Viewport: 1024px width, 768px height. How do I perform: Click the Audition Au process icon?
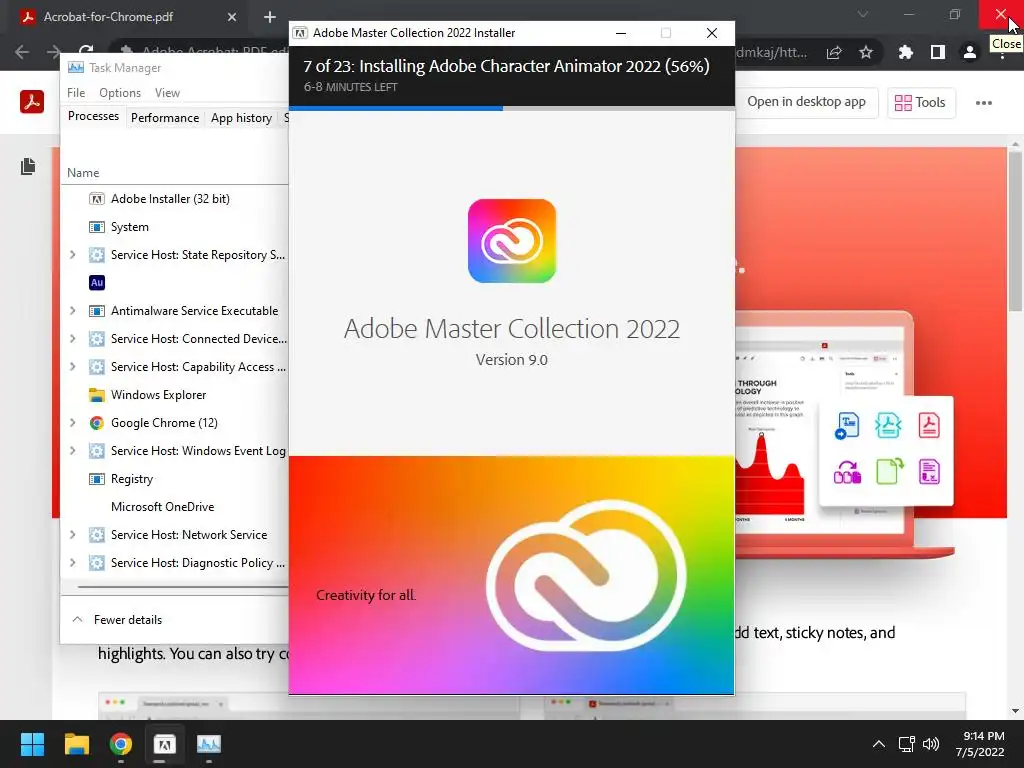(x=97, y=283)
